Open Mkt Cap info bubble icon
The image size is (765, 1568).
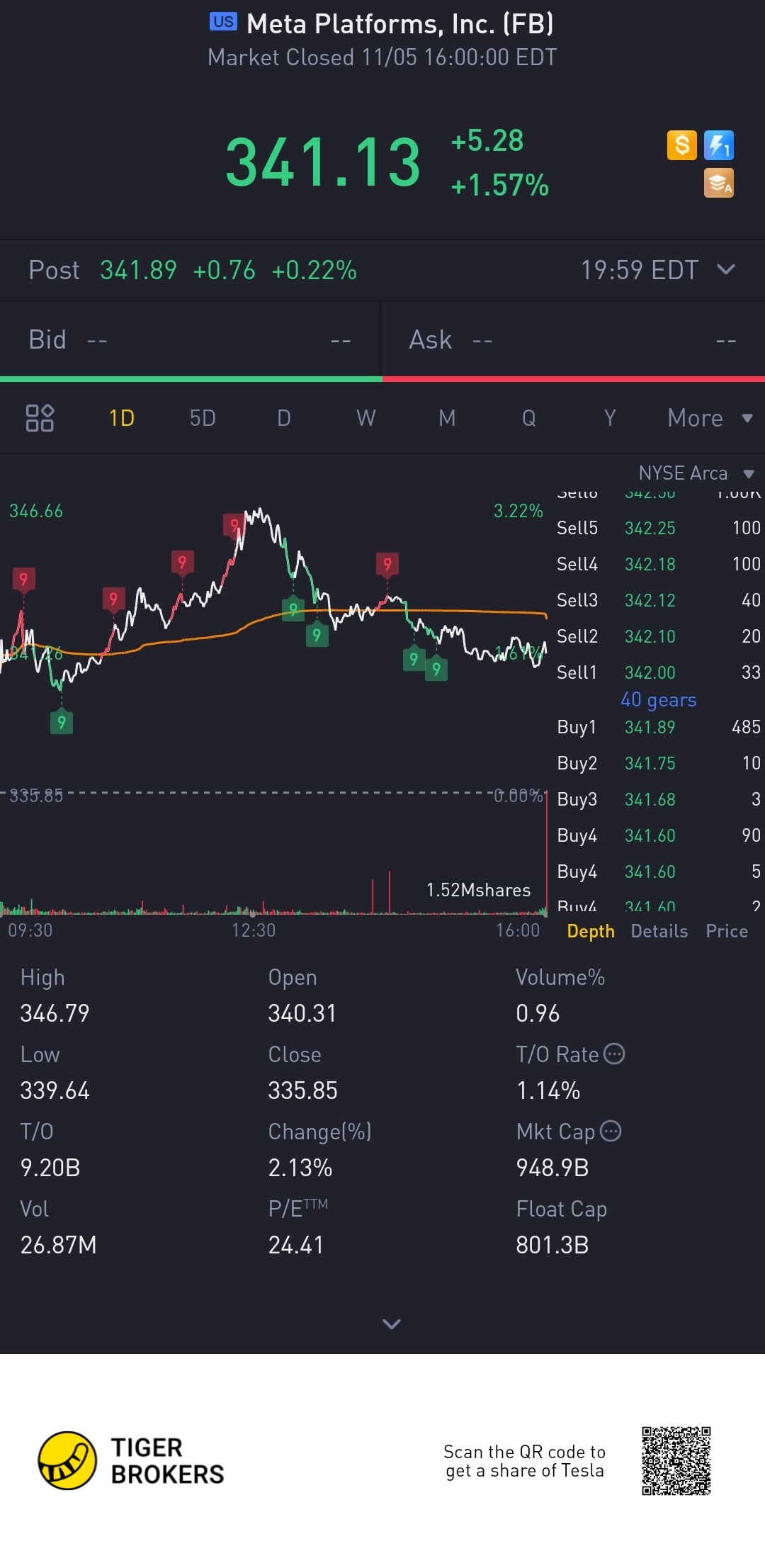tap(611, 1131)
